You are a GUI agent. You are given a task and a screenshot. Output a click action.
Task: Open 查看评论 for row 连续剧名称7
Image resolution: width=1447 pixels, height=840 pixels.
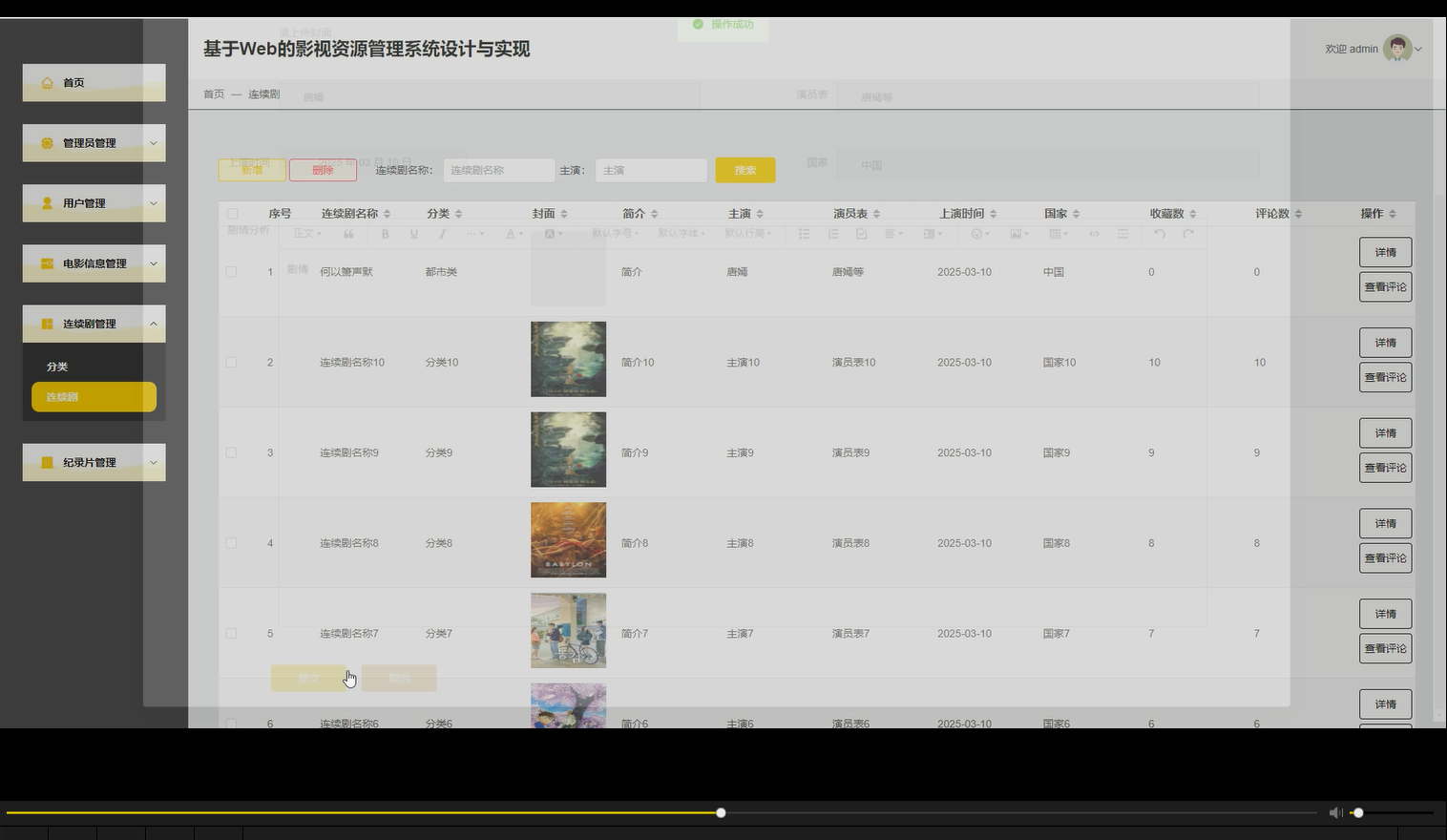click(x=1385, y=648)
